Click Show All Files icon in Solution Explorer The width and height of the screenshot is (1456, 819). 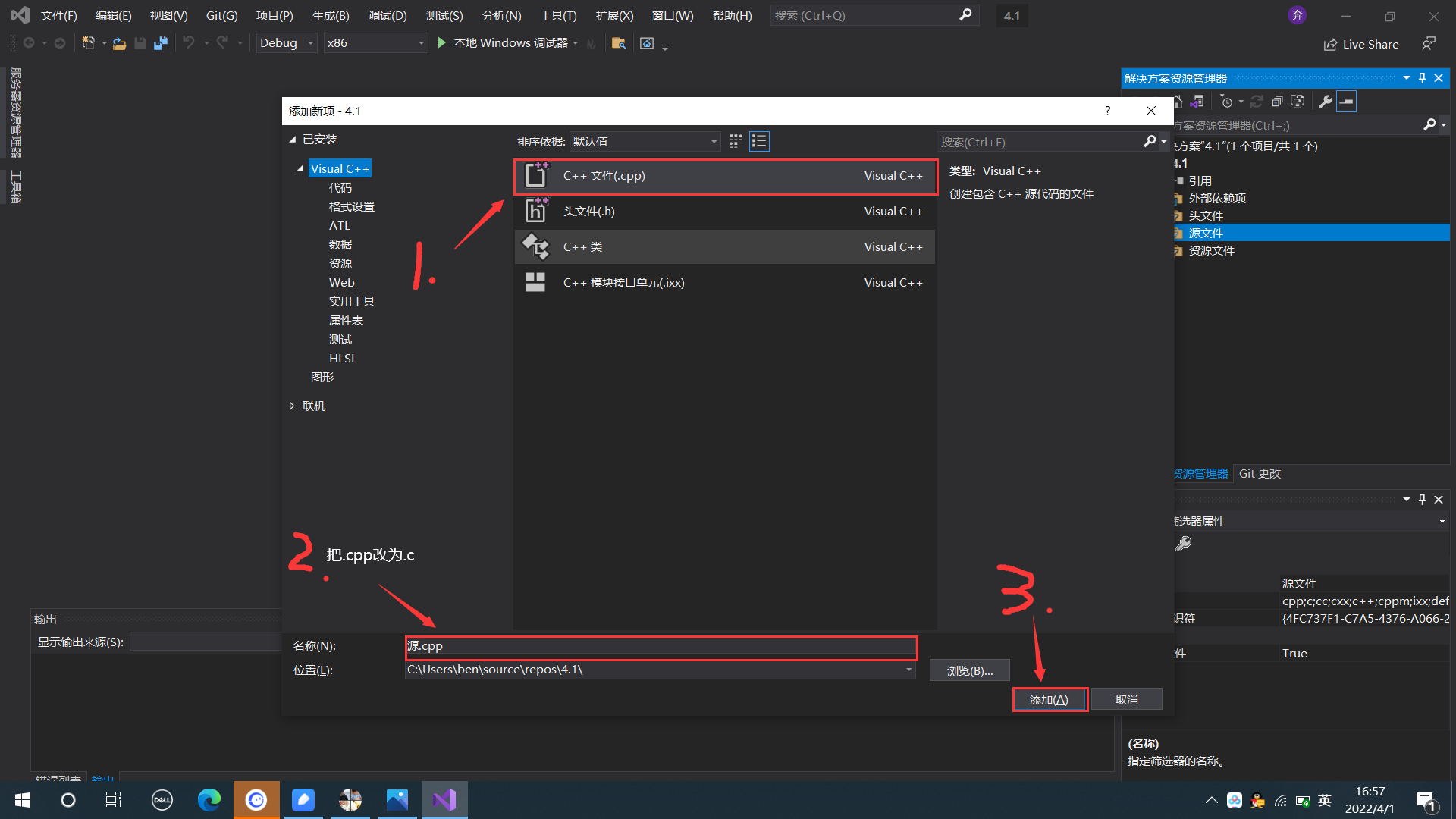1298,102
